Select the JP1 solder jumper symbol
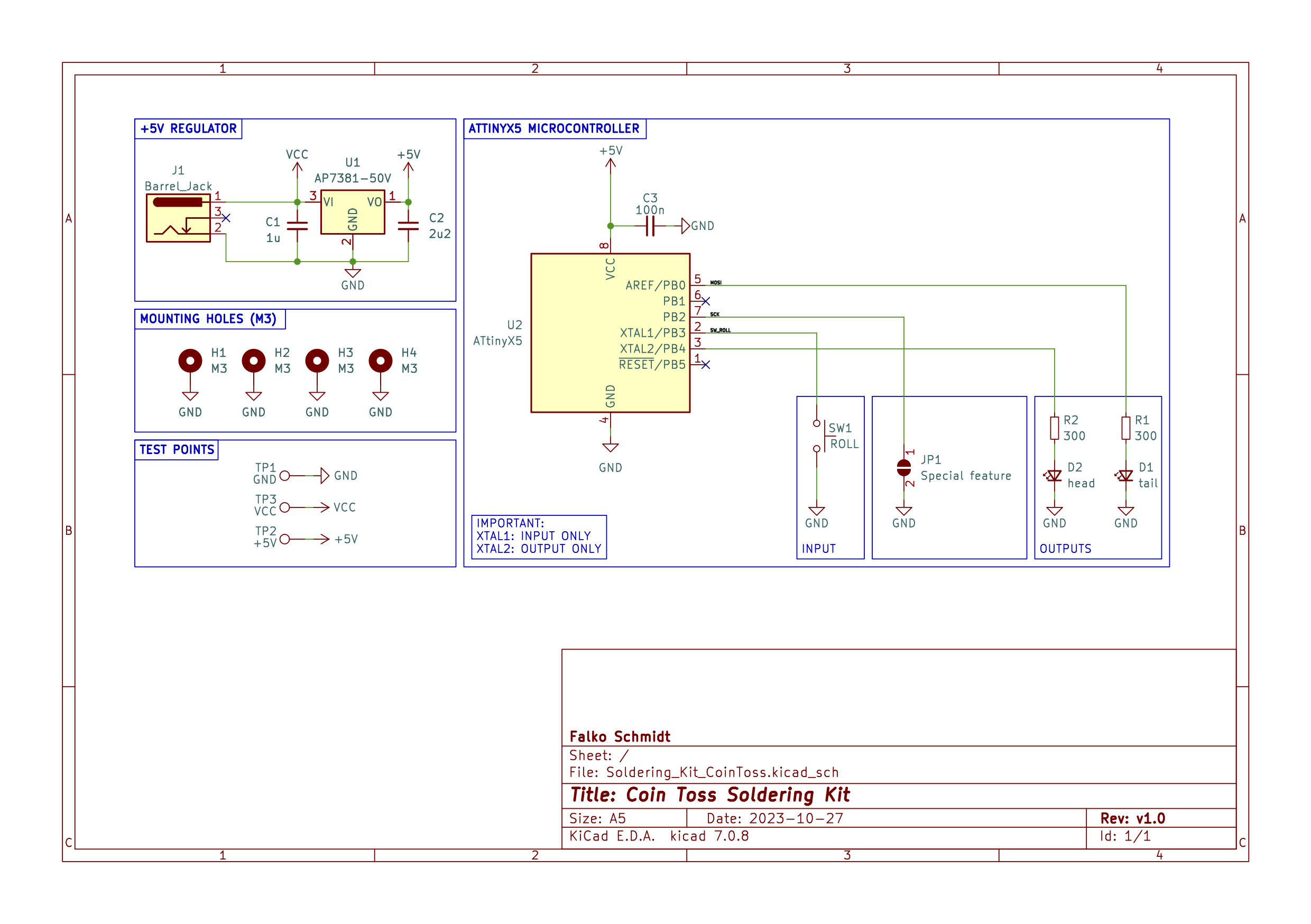Viewport: 1311px width, 924px height. point(903,468)
